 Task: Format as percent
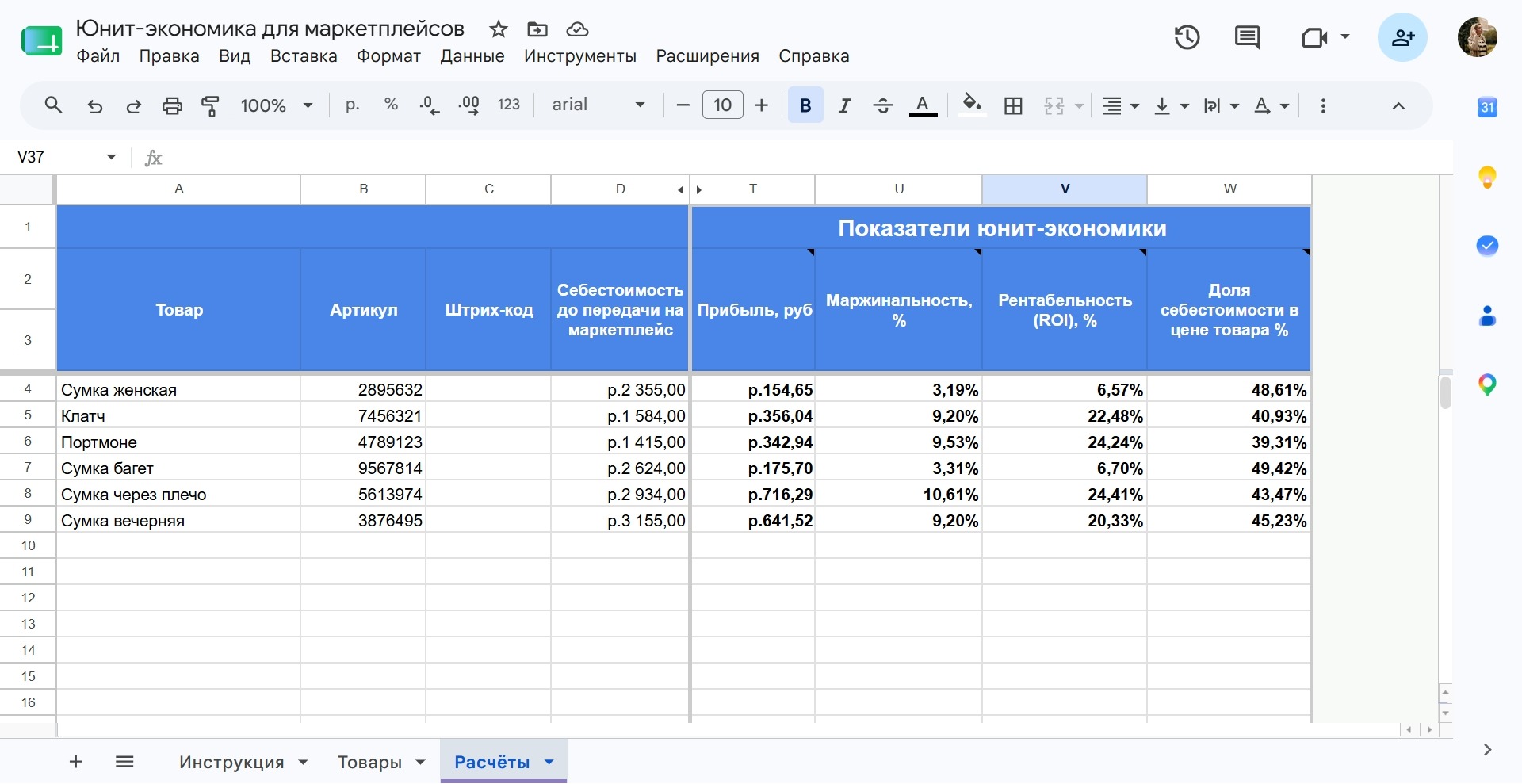[391, 105]
